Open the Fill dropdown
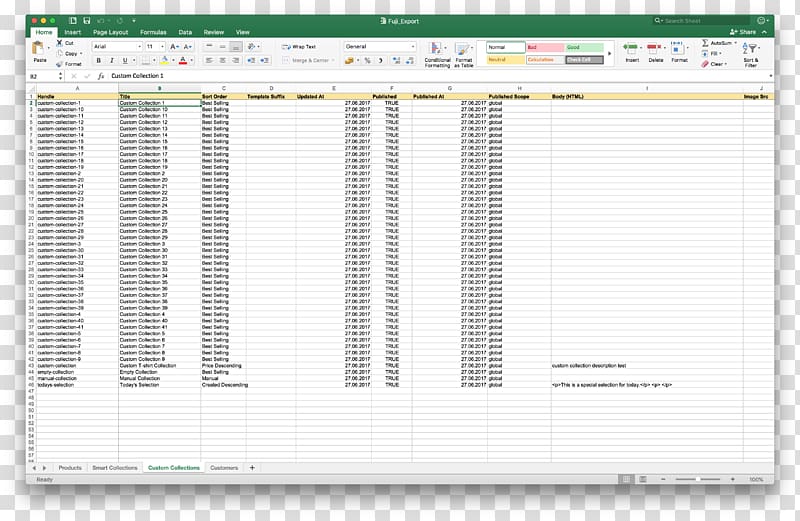Image resolution: width=800 pixels, height=521 pixels. (x=711, y=53)
